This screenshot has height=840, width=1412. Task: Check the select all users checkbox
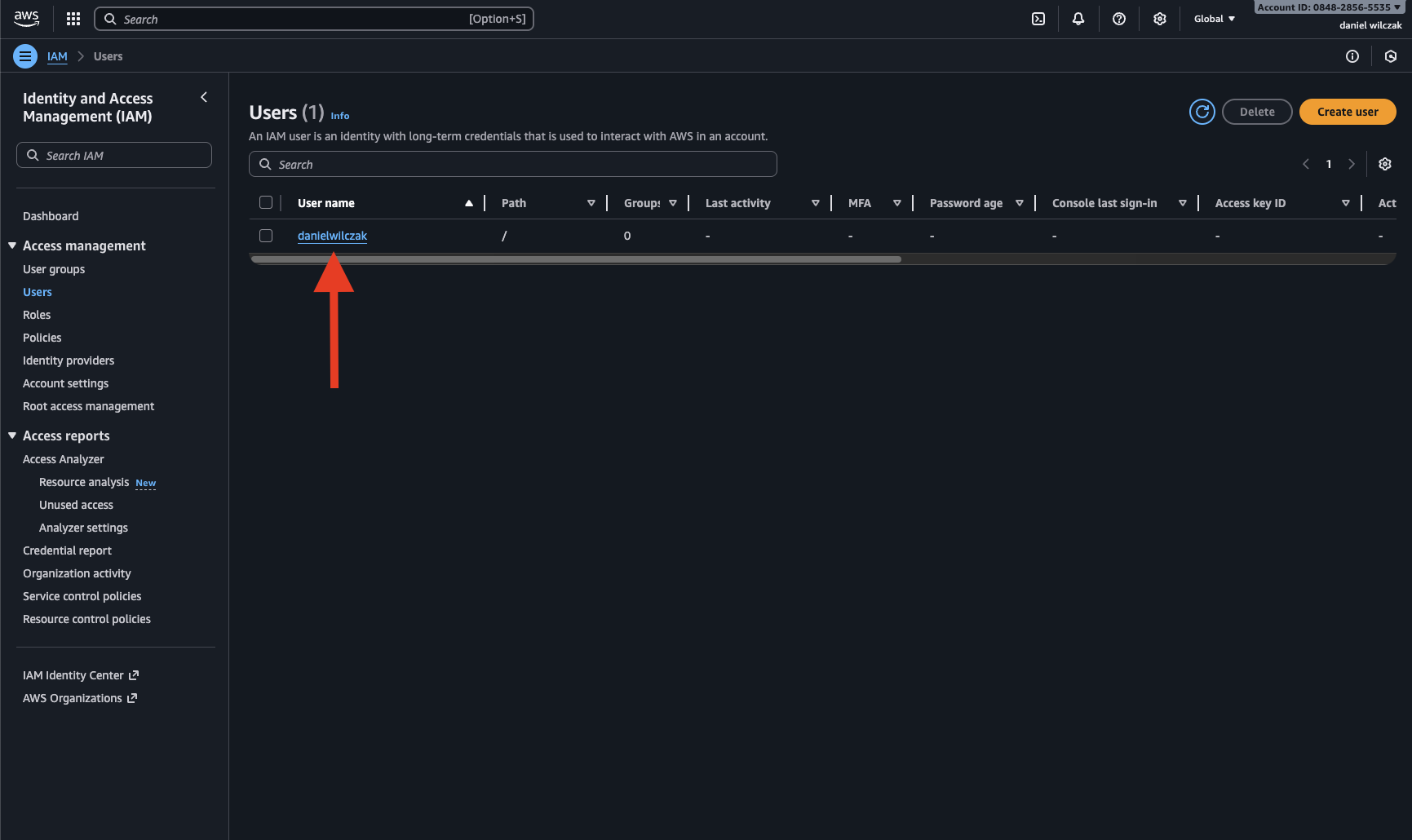[266, 202]
